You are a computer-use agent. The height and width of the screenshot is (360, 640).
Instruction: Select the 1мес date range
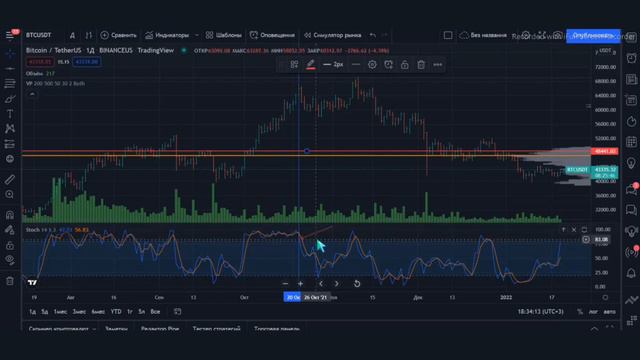click(60, 311)
